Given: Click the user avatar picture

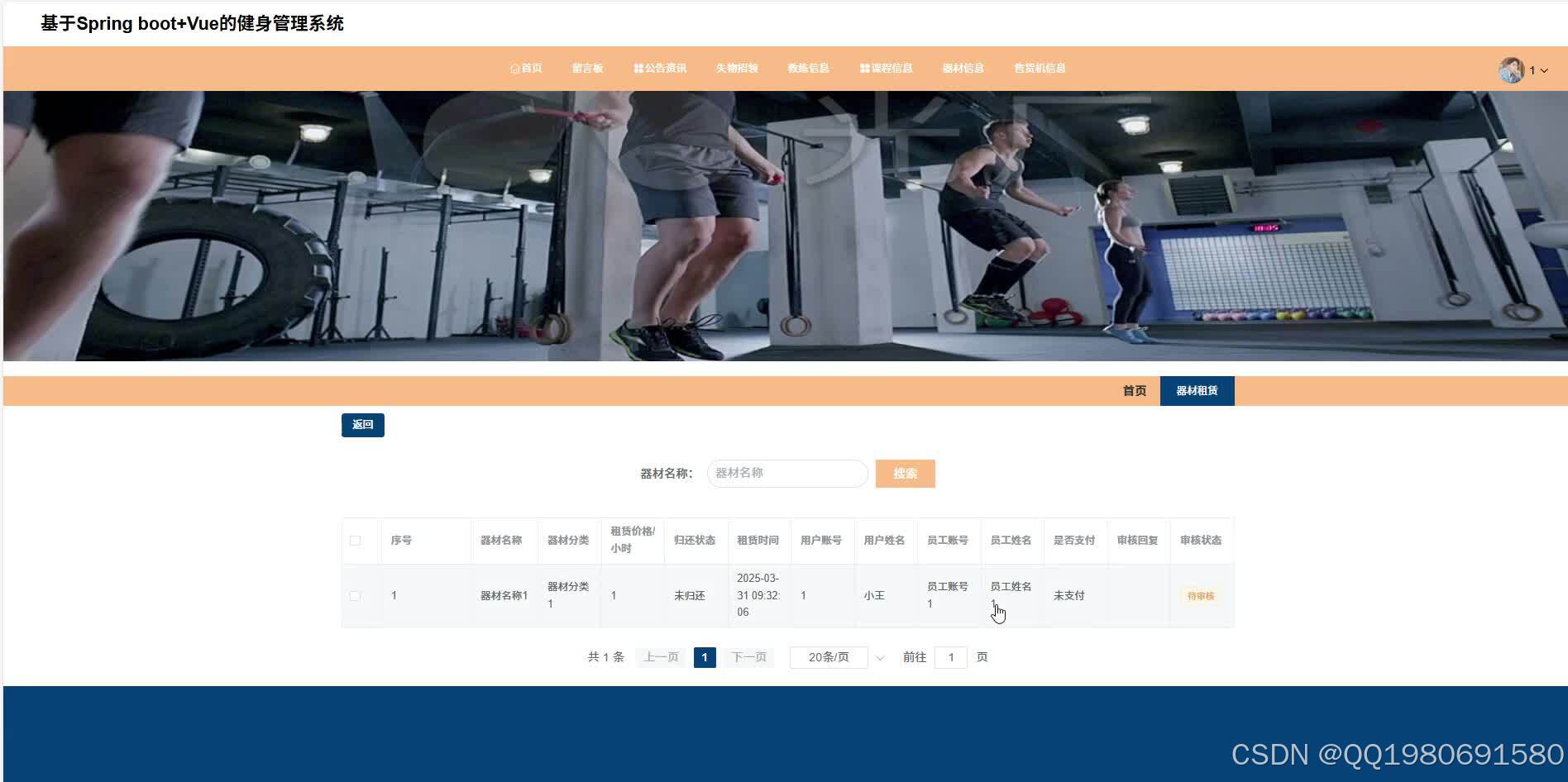Looking at the screenshot, I should (1511, 70).
